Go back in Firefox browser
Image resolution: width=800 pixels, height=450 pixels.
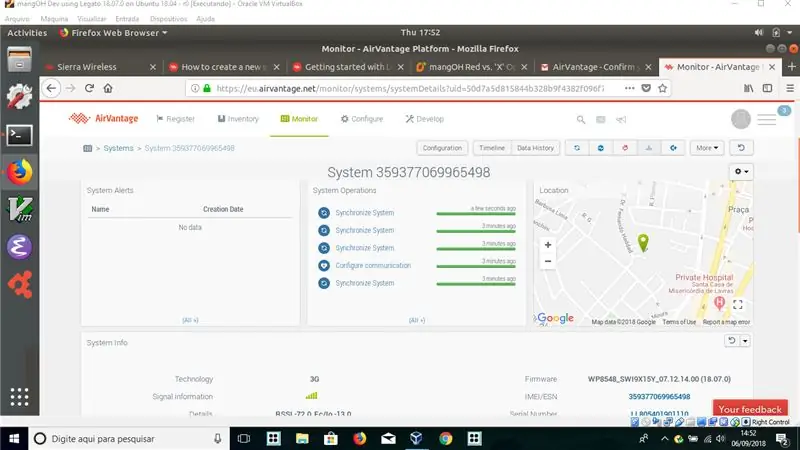coord(51,88)
